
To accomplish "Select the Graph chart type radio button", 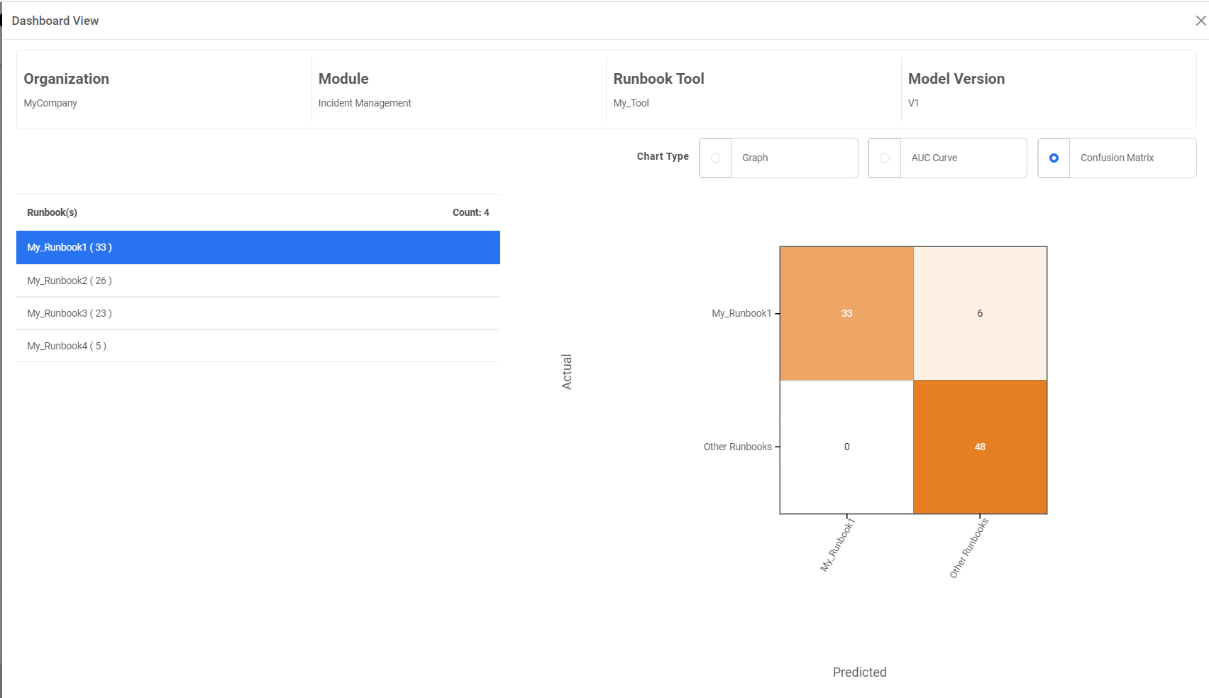I will [x=715, y=158].
